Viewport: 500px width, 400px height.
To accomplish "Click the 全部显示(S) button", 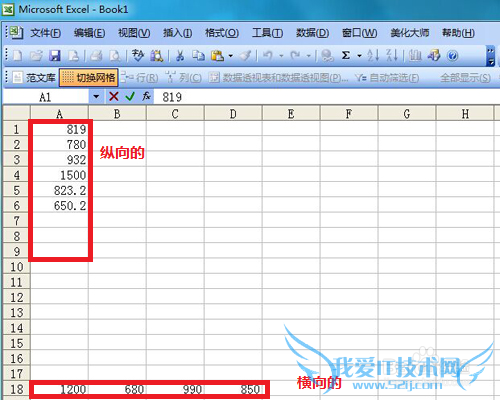I will 465,78.
